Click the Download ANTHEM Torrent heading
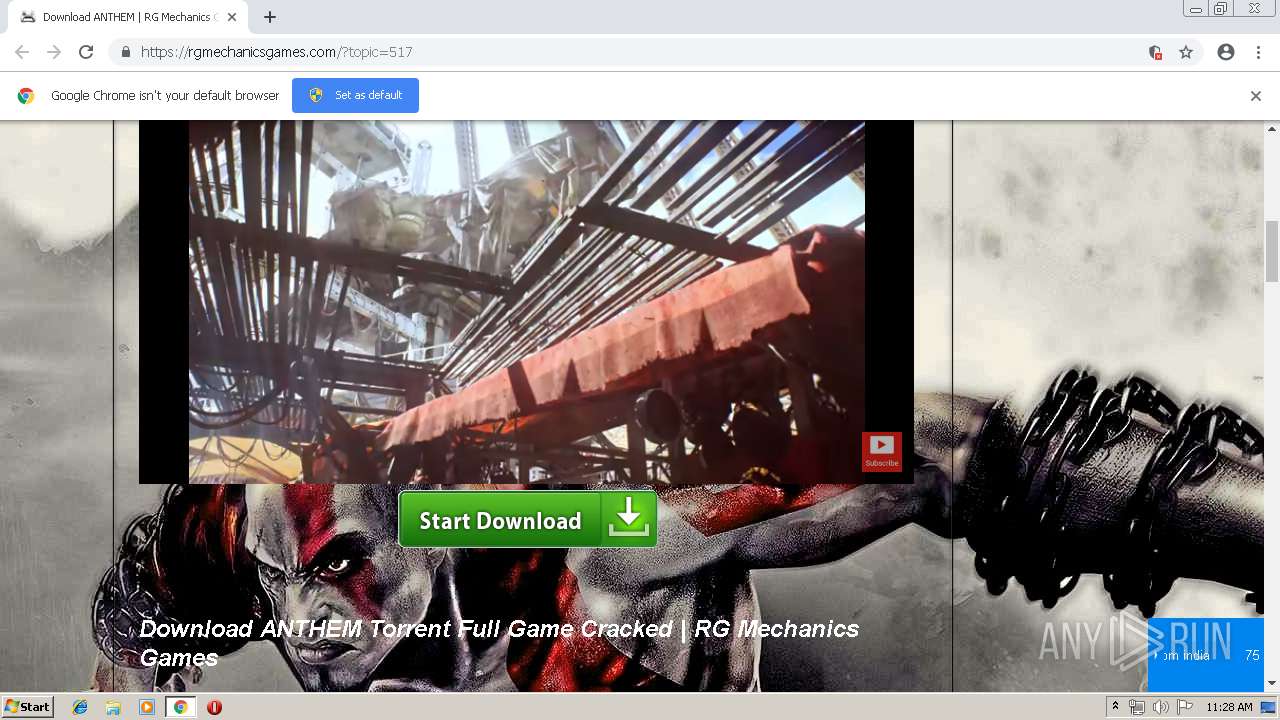 [x=499, y=643]
